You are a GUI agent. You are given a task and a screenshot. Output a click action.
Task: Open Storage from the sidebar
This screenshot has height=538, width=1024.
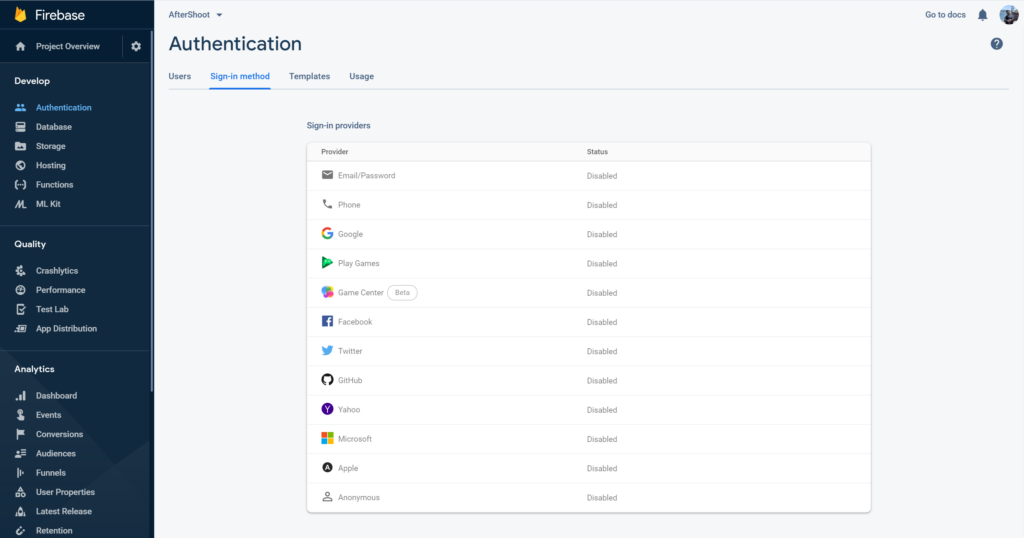point(50,146)
